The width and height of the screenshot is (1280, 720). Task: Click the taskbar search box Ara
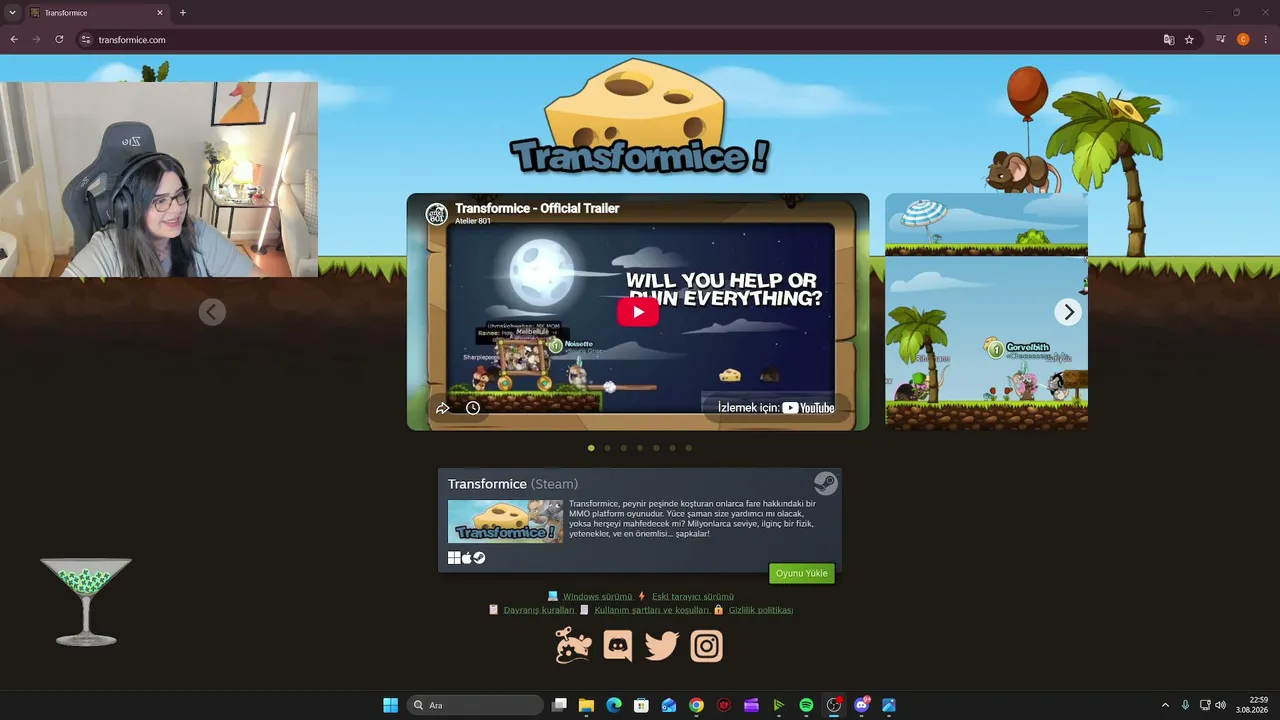pos(475,705)
